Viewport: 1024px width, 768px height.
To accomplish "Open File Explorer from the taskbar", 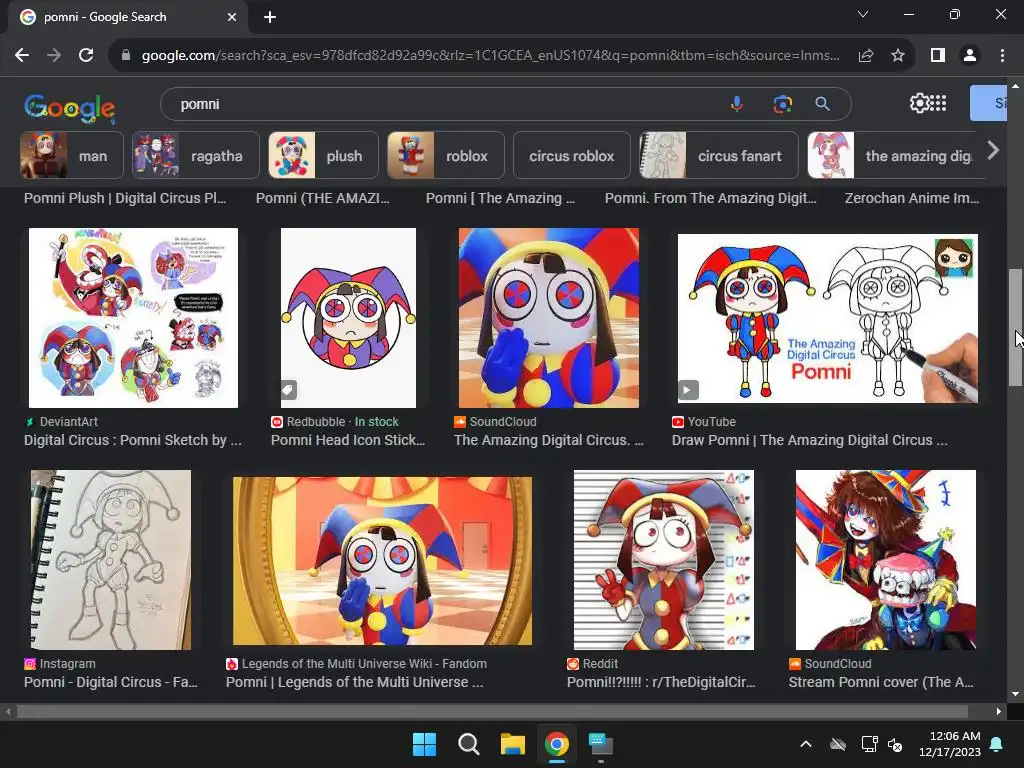I will click(513, 744).
